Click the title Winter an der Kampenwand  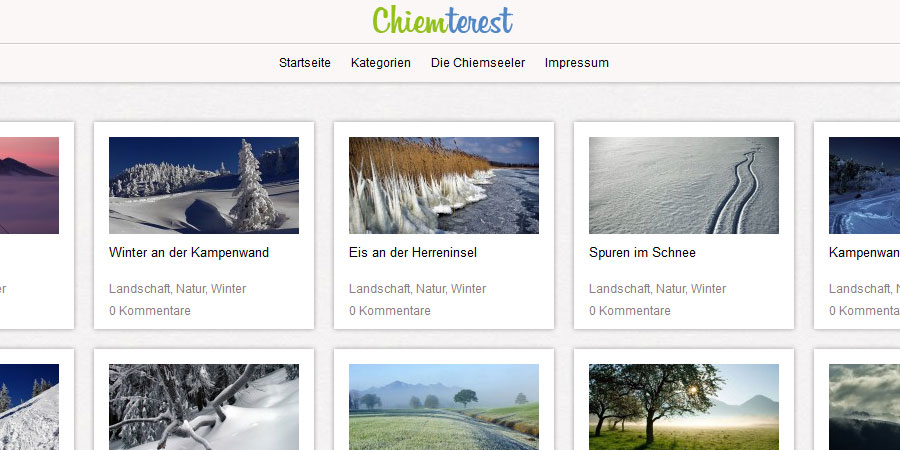coord(189,253)
